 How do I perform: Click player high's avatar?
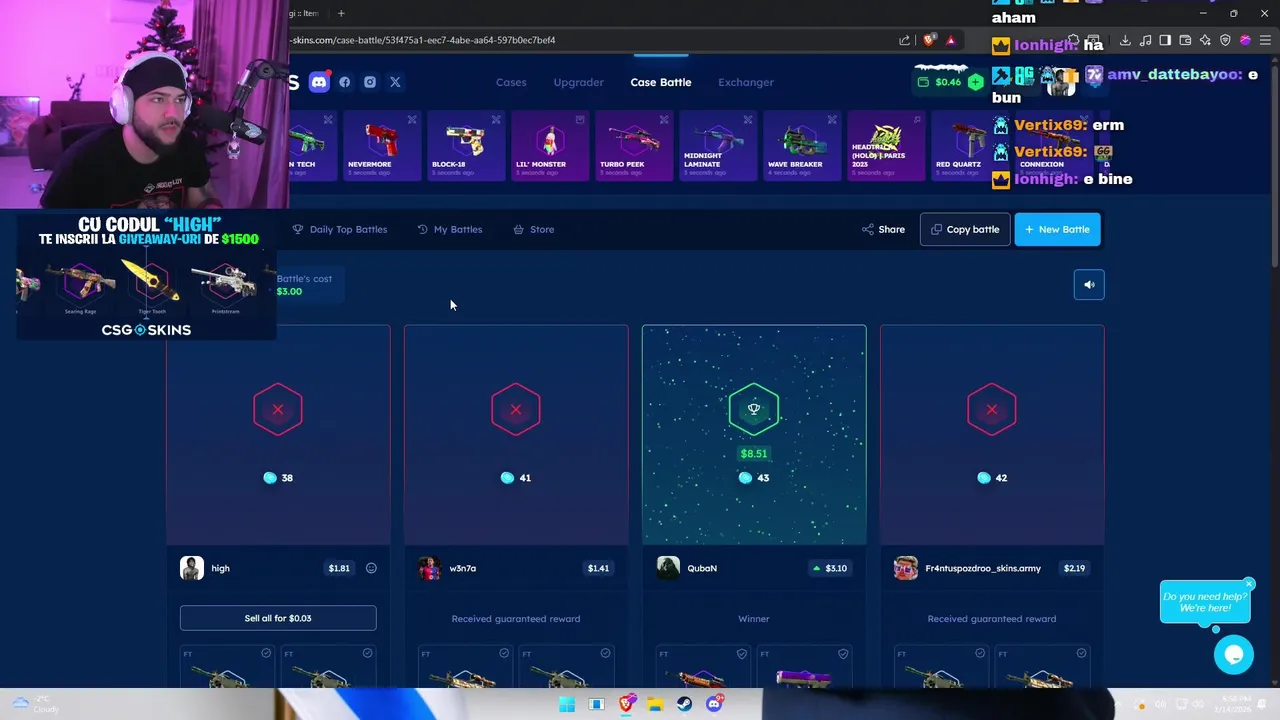192,568
